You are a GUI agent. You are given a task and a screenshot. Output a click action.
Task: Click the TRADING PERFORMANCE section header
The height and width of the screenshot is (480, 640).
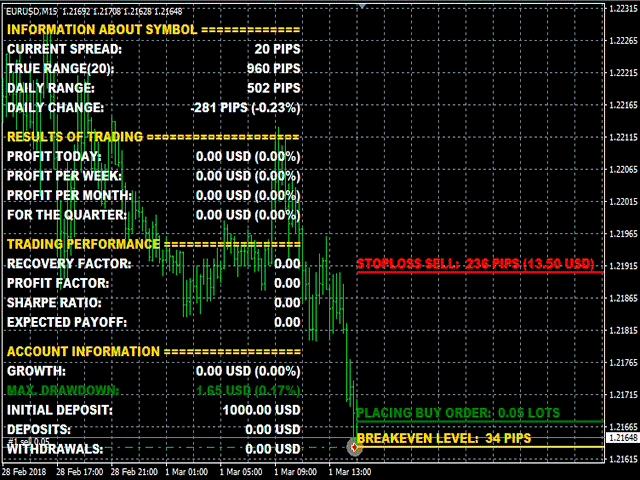point(83,244)
